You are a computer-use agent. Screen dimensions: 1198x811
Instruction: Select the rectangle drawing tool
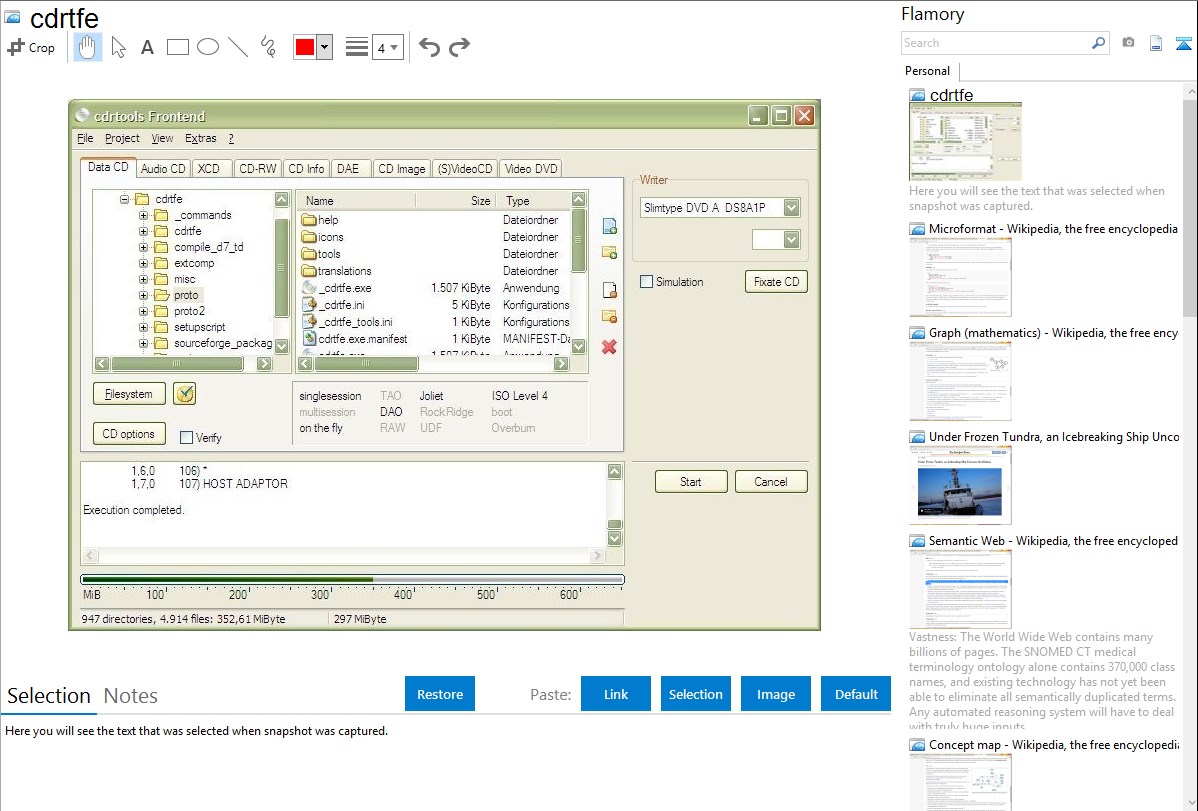[178, 47]
